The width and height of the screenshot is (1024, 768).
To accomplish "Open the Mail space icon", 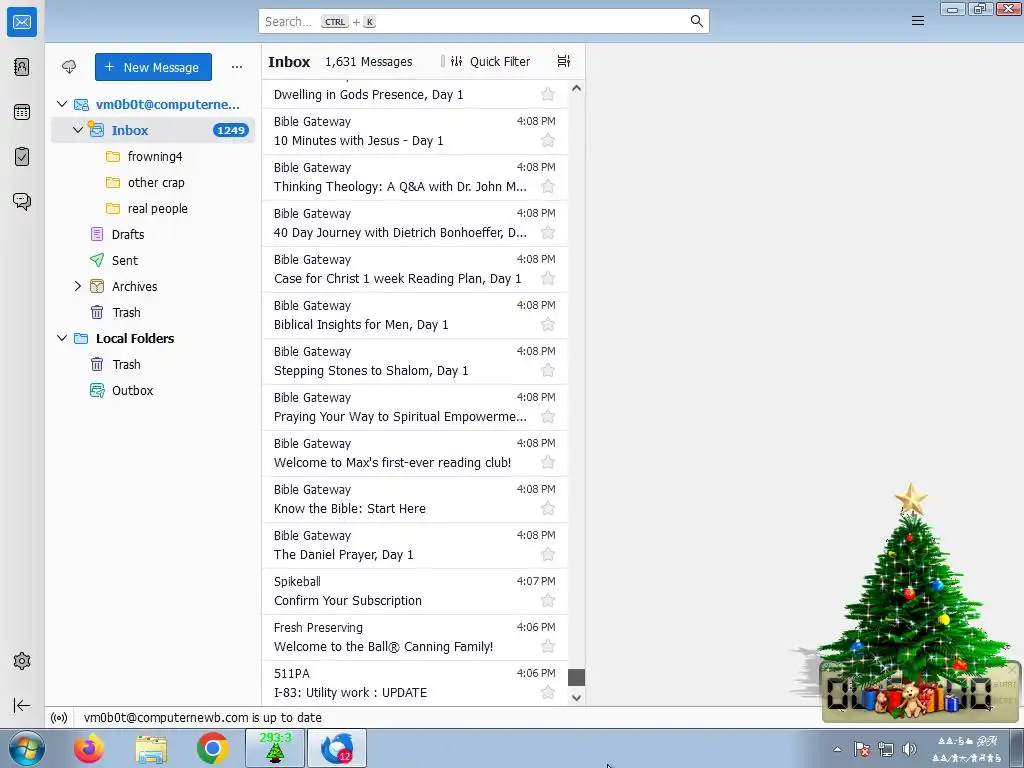I will click(x=22, y=22).
